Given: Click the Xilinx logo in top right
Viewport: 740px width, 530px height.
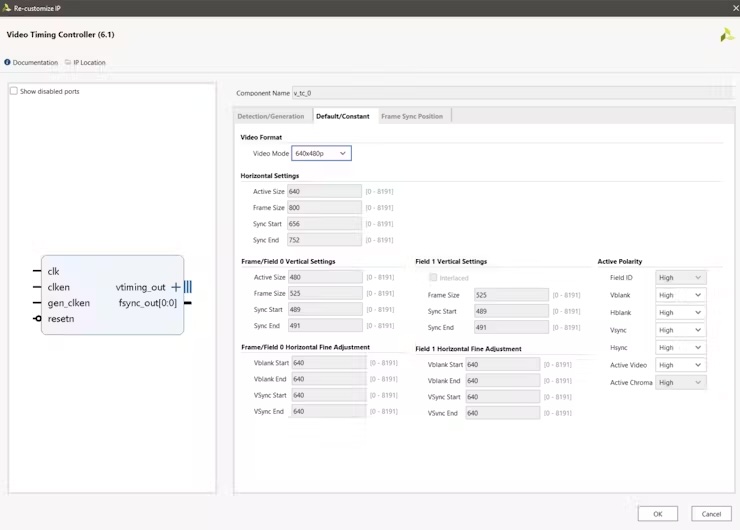Looking at the screenshot, I should tap(726, 35).
